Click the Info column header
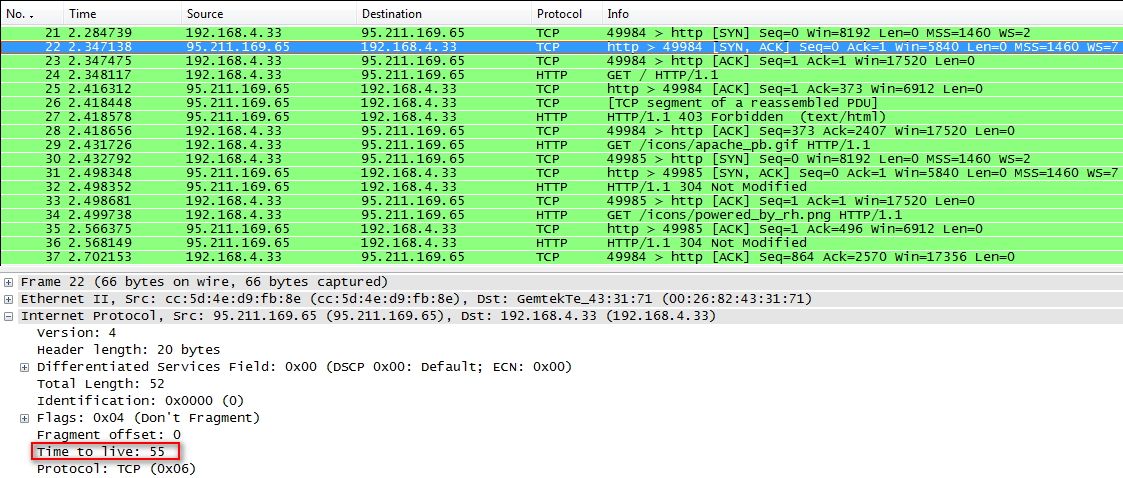1123x478 pixels. [x=618, y=14]
